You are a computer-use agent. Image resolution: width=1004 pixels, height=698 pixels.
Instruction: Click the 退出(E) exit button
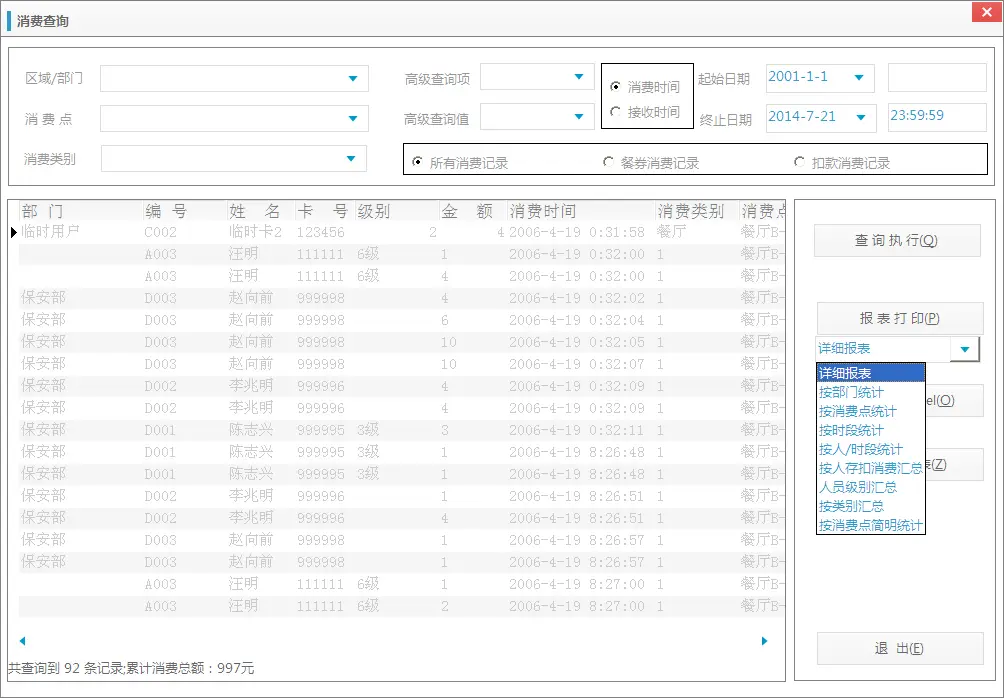coord(896,648)
